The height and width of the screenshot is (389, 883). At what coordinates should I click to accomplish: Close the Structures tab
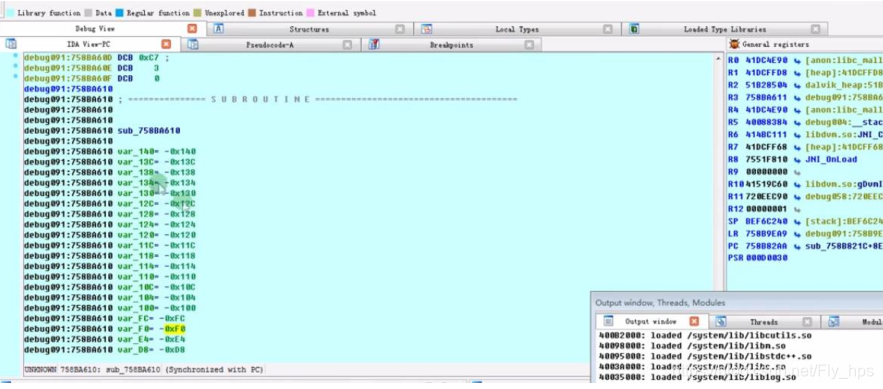click(x=400, y=29)
